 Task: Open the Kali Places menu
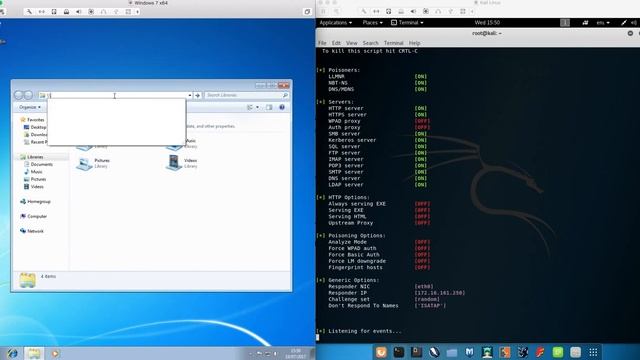pos(372,23)
